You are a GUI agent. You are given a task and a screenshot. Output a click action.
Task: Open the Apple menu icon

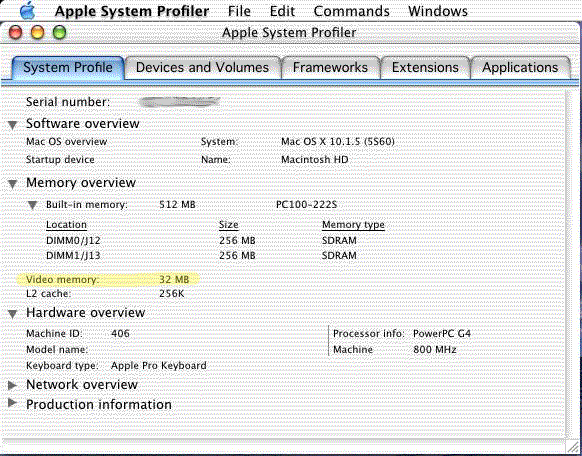point(27,11)
